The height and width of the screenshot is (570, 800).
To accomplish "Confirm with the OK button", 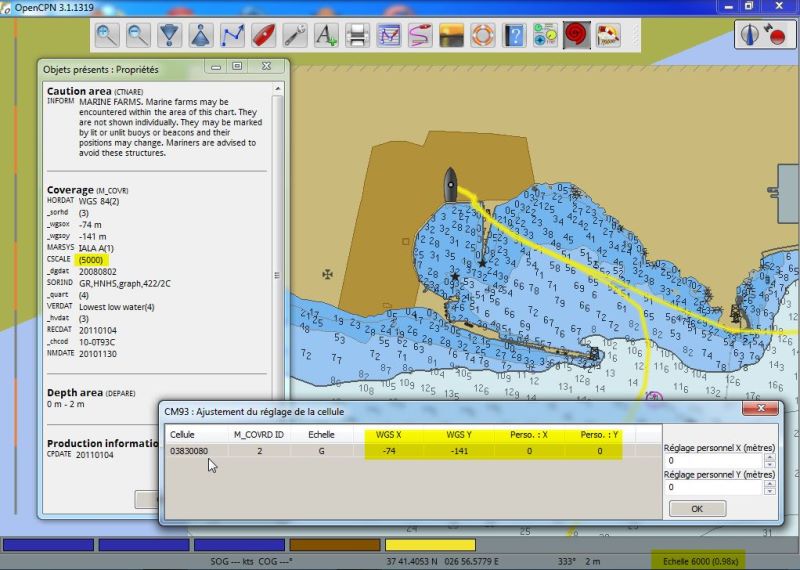I will [x=697, y=509].
